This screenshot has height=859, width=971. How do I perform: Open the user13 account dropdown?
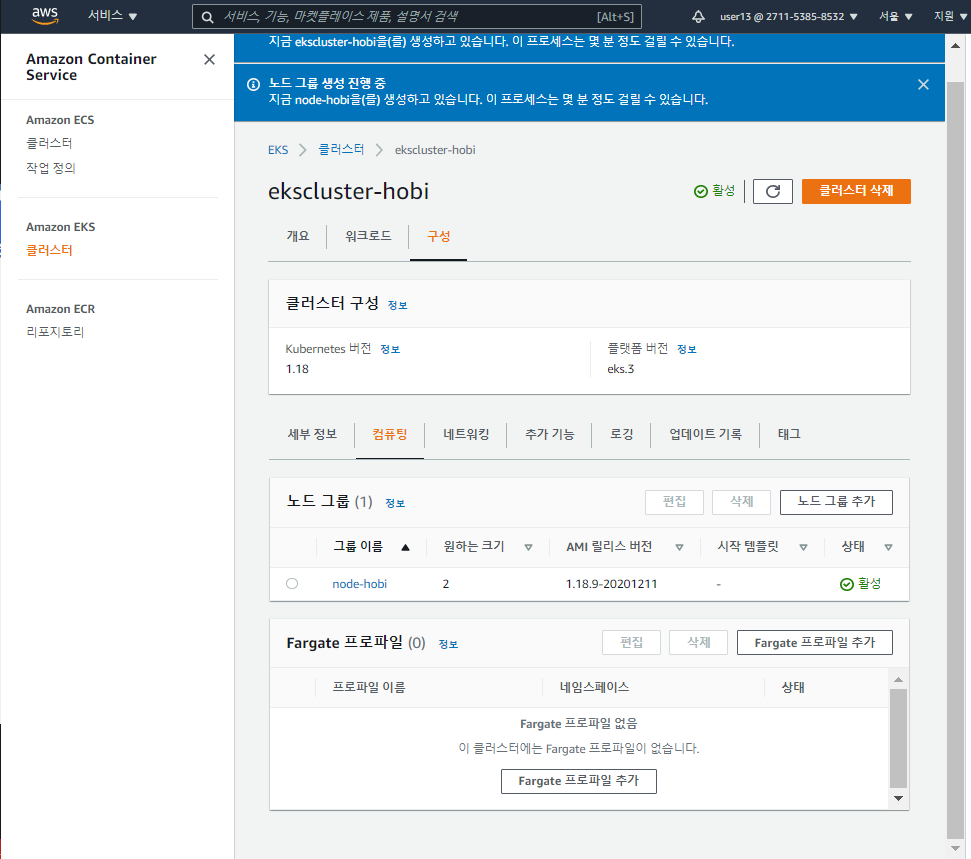click(788, 17)
